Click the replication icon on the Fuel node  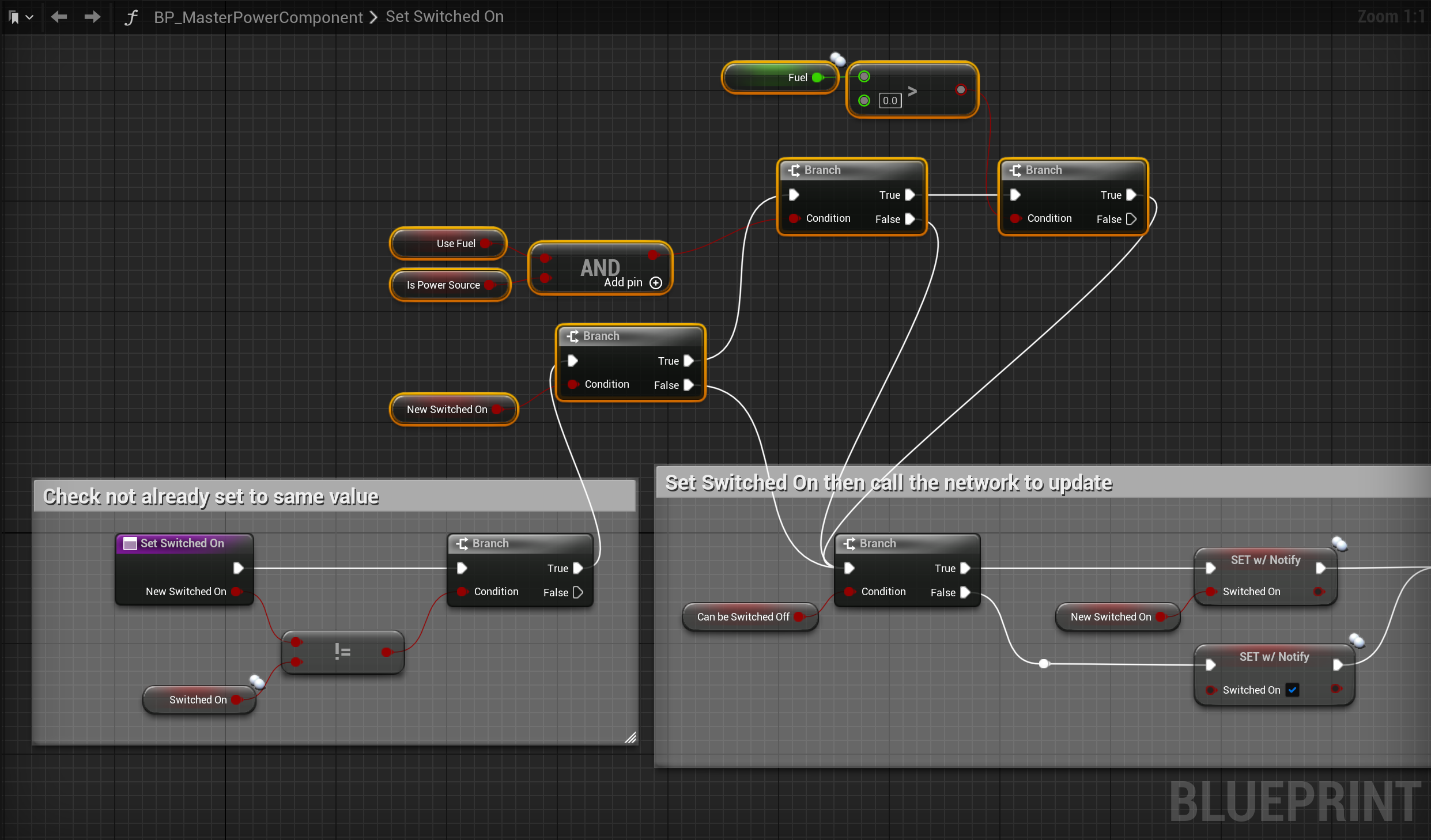tap(837, 59)
